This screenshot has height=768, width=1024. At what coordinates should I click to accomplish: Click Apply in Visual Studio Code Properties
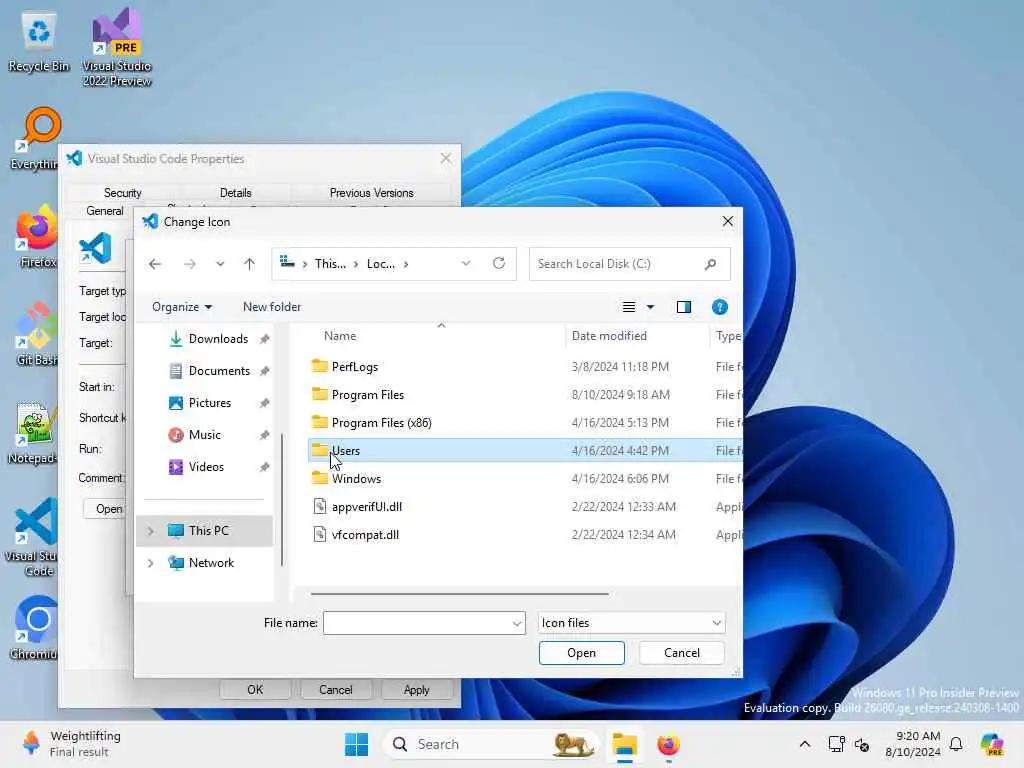point(416,690)
